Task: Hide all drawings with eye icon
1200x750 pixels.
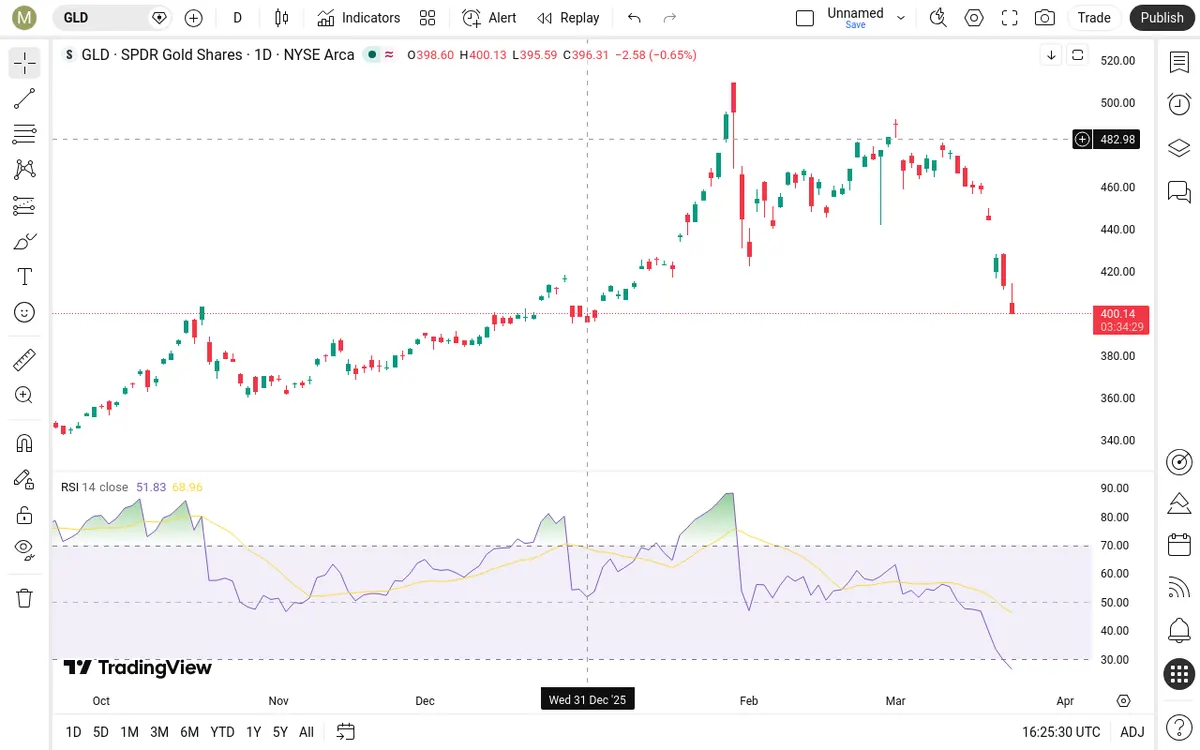Action: [25, 548]
